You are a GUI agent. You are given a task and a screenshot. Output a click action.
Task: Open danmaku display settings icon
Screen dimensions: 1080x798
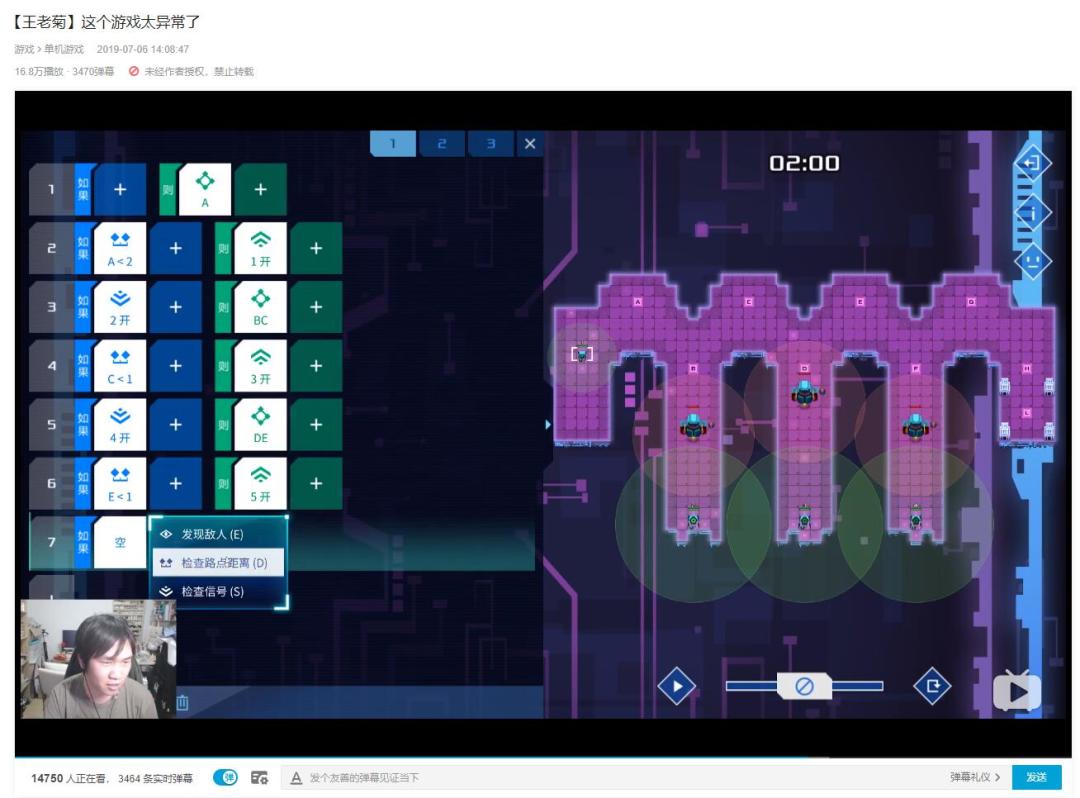coord(259,777)
